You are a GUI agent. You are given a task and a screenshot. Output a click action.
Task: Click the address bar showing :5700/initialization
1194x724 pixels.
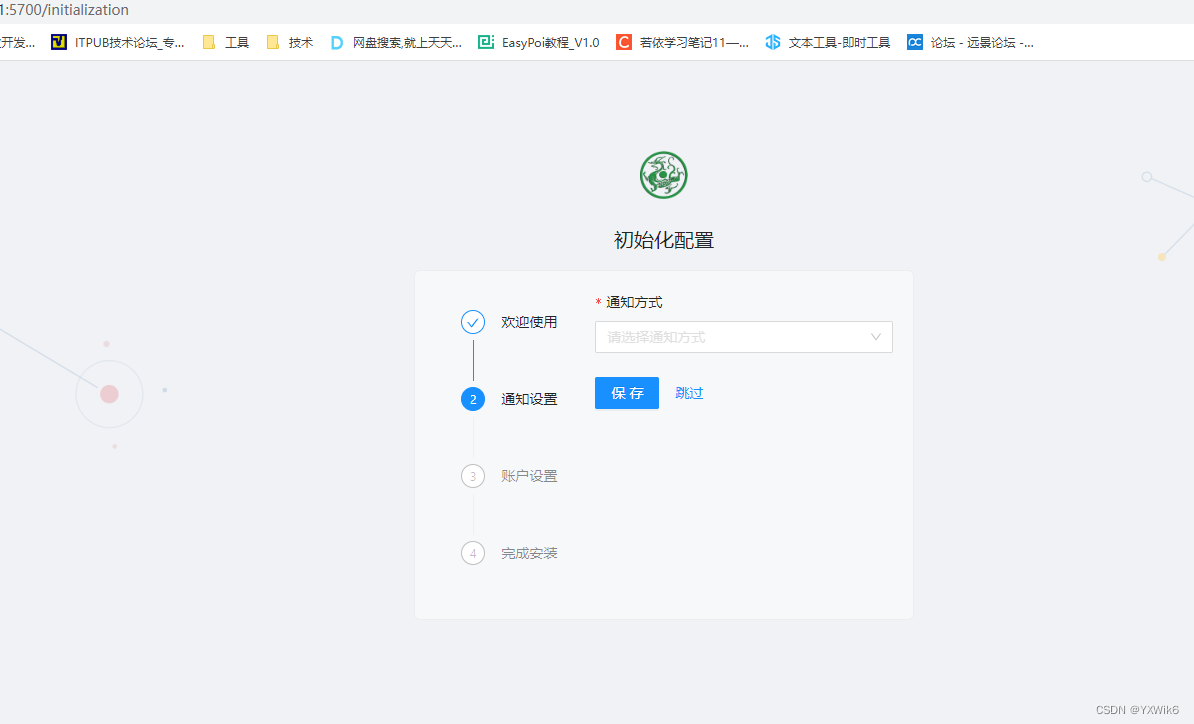click(x=65, y=10)
